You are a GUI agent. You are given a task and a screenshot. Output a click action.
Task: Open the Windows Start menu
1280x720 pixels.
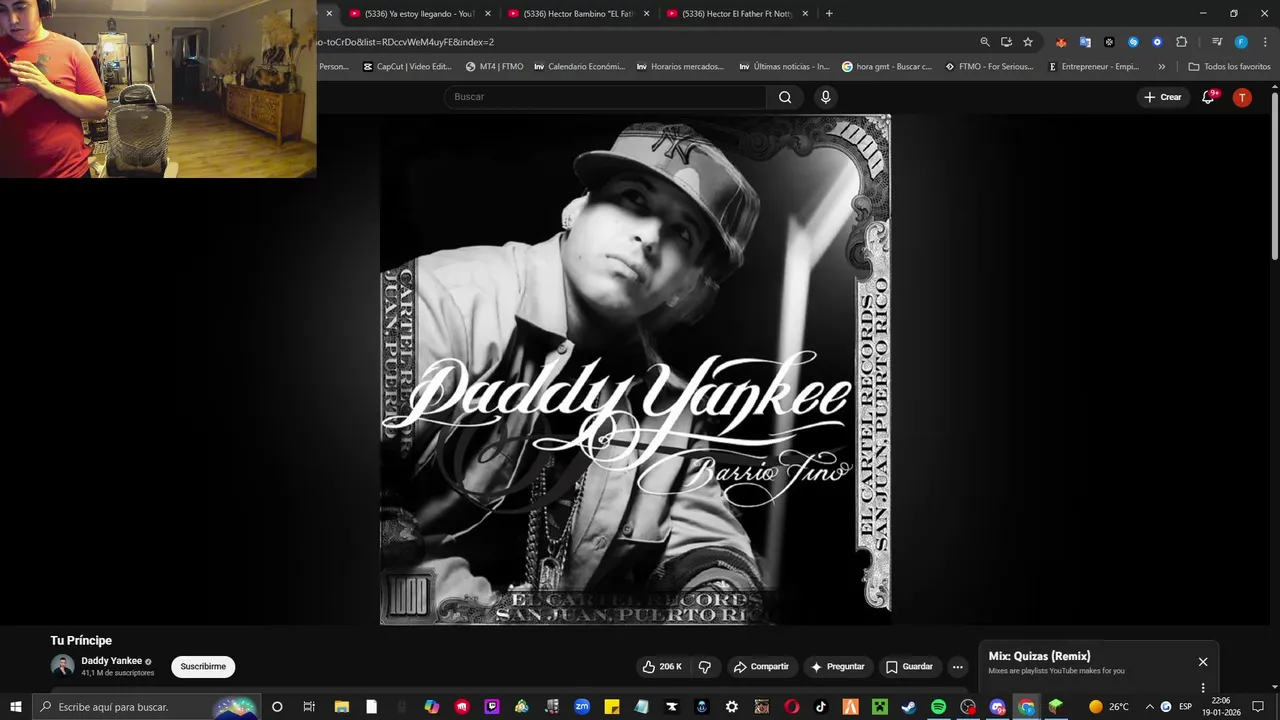16,707
